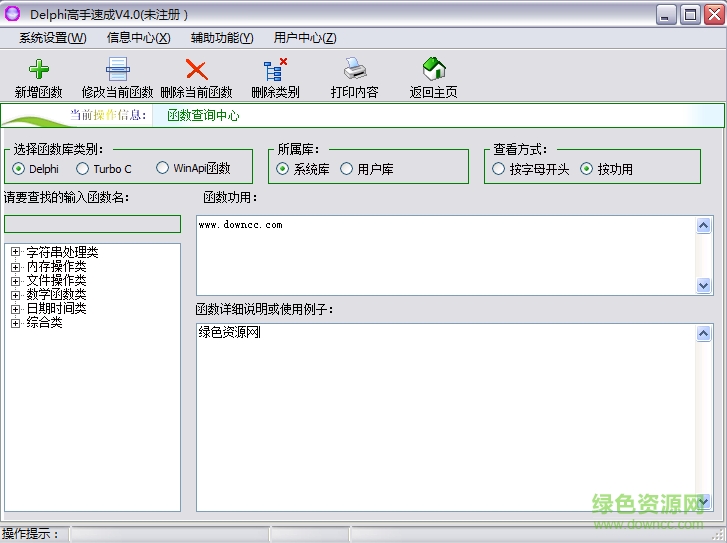727x543 pixels.
Task: Select the 字符串处理类 category label
Action: (63, 252)
